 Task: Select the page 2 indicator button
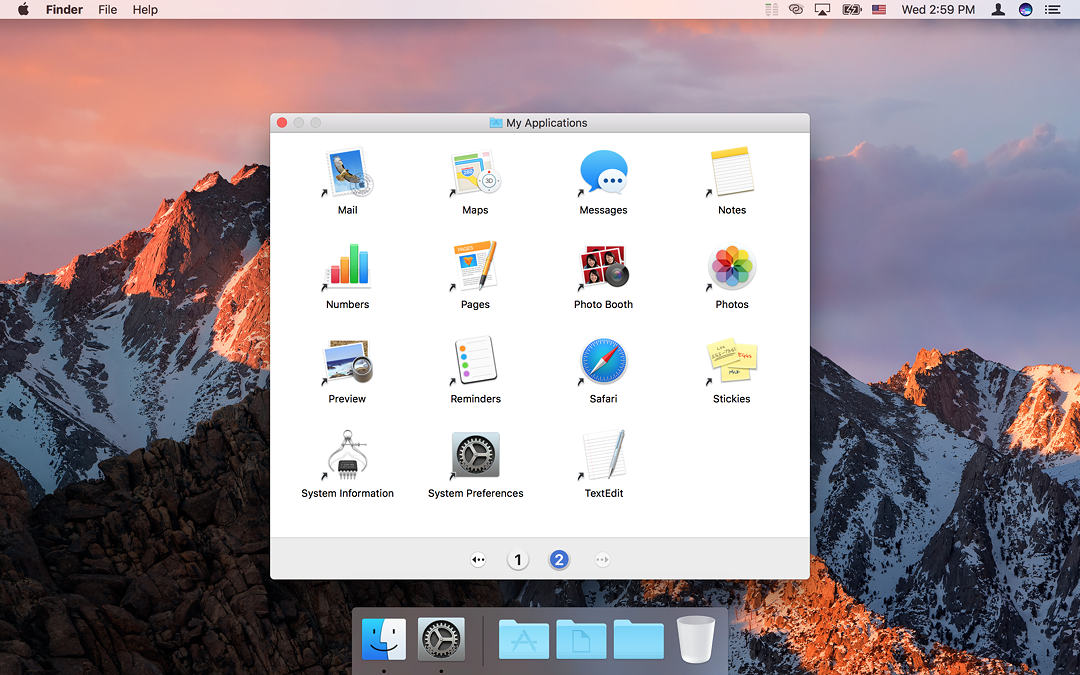559,560
